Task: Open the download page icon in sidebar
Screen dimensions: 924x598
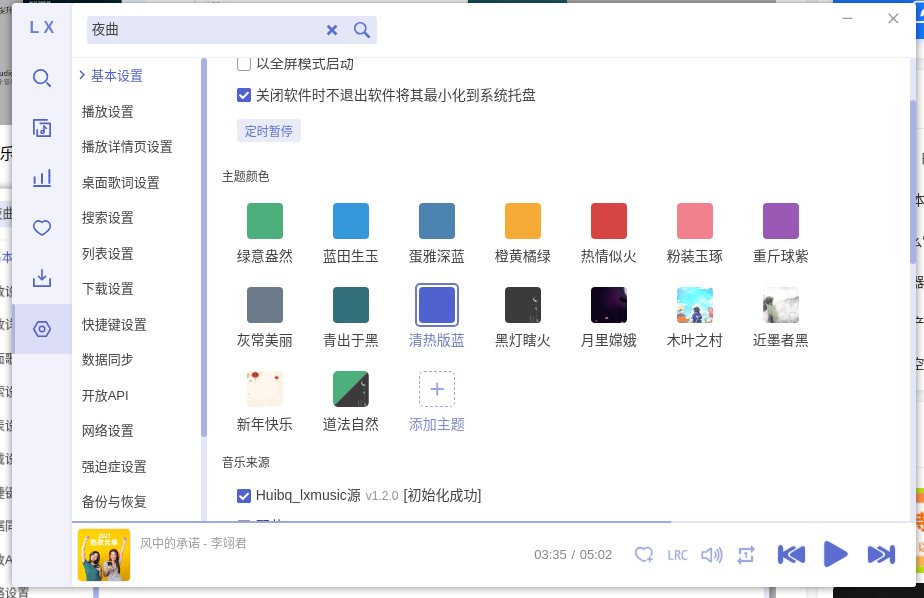Action: coord(42,278)
